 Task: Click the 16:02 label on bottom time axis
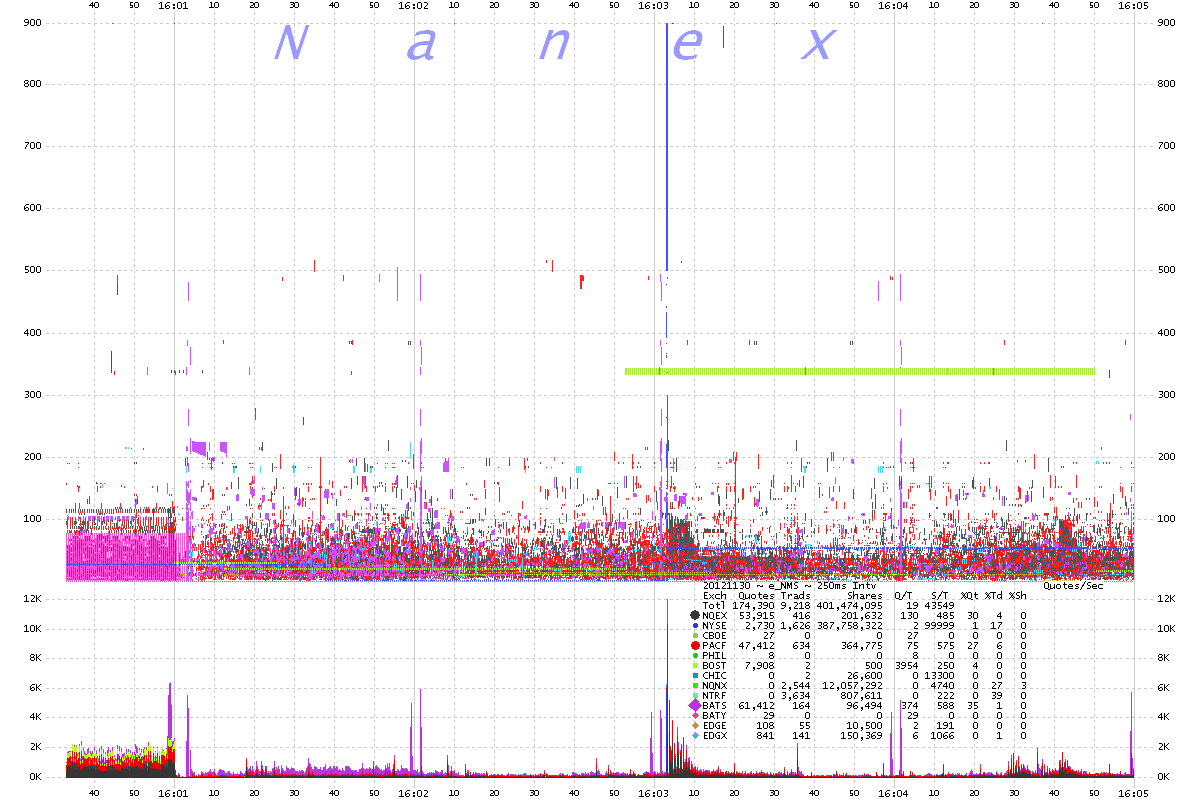pyautogui.click(x=413, y=792)
